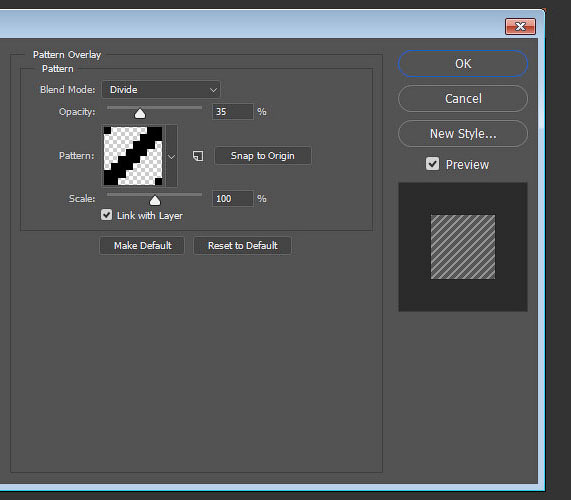Screen dimensions: 571x500
Task: Click the Scale slider handle
Action: coord(155,200)
